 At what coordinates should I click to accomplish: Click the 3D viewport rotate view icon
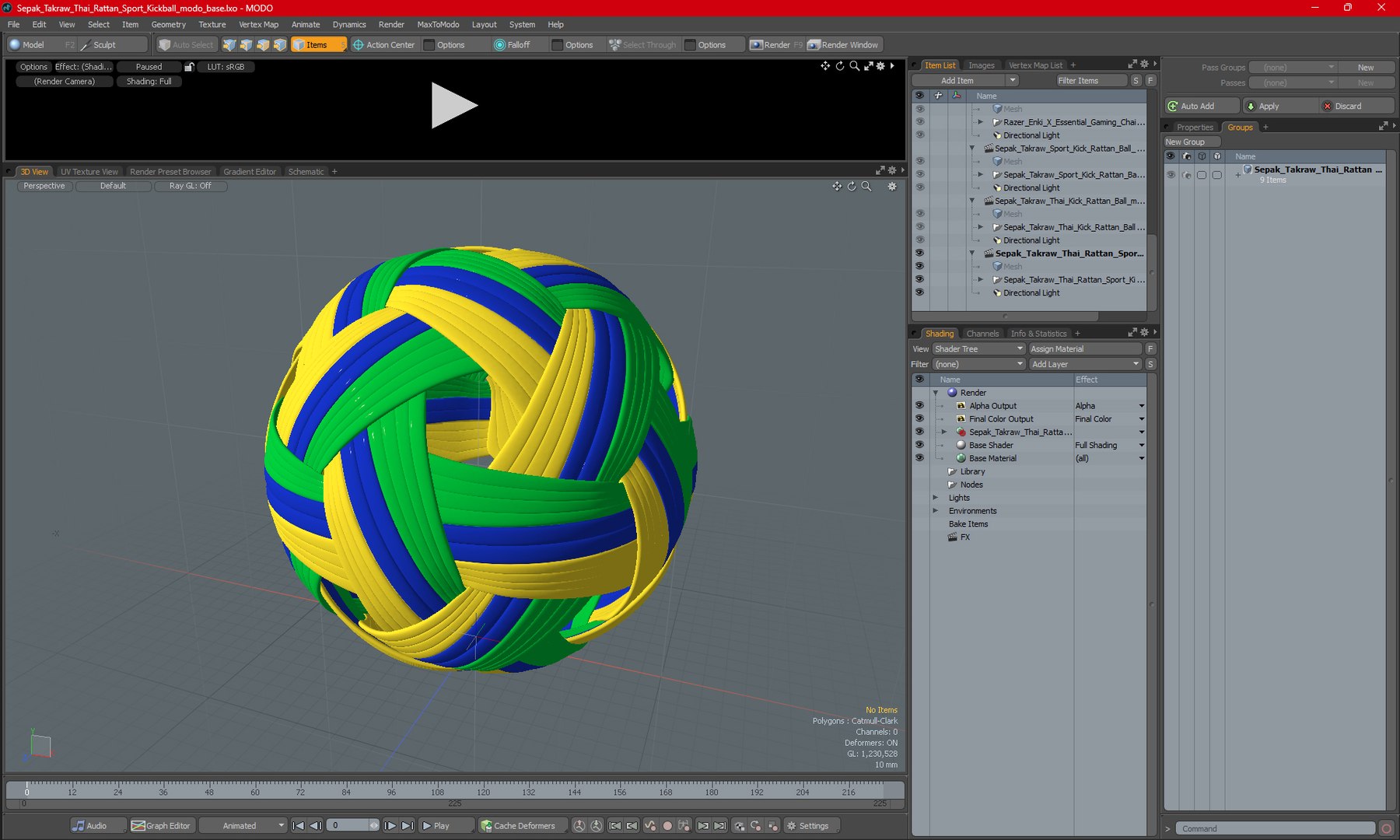coord(852,186)
